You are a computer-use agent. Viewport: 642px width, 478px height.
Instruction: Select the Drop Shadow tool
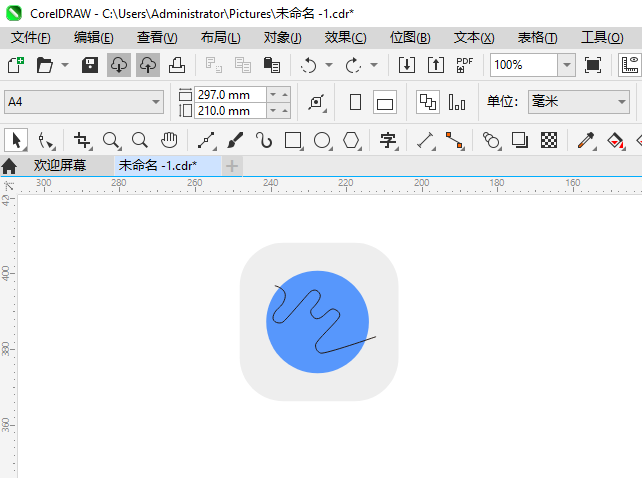[520, 140]
